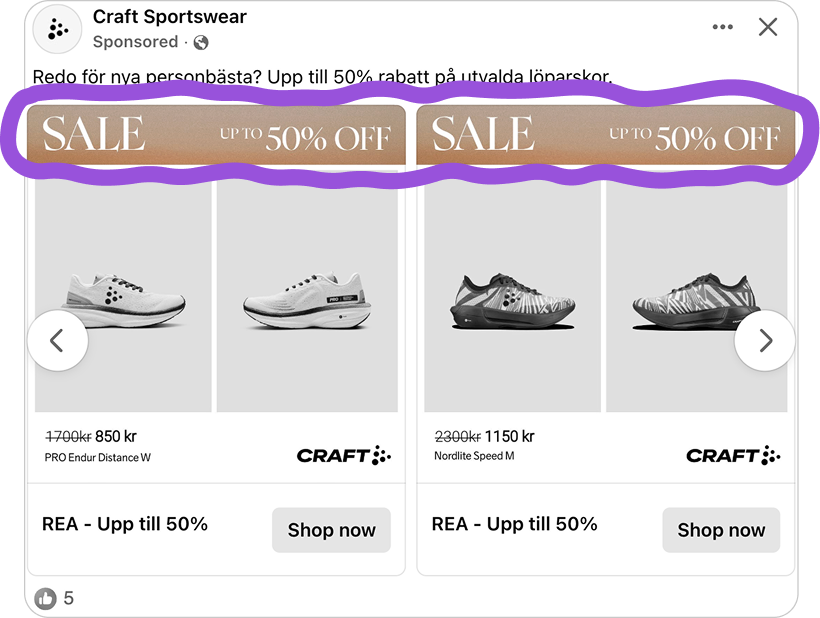The width and height of the screenshot is (820, 618).
Task: Open the Craft Sportswear page name link
Action: (x=169, y=17)
